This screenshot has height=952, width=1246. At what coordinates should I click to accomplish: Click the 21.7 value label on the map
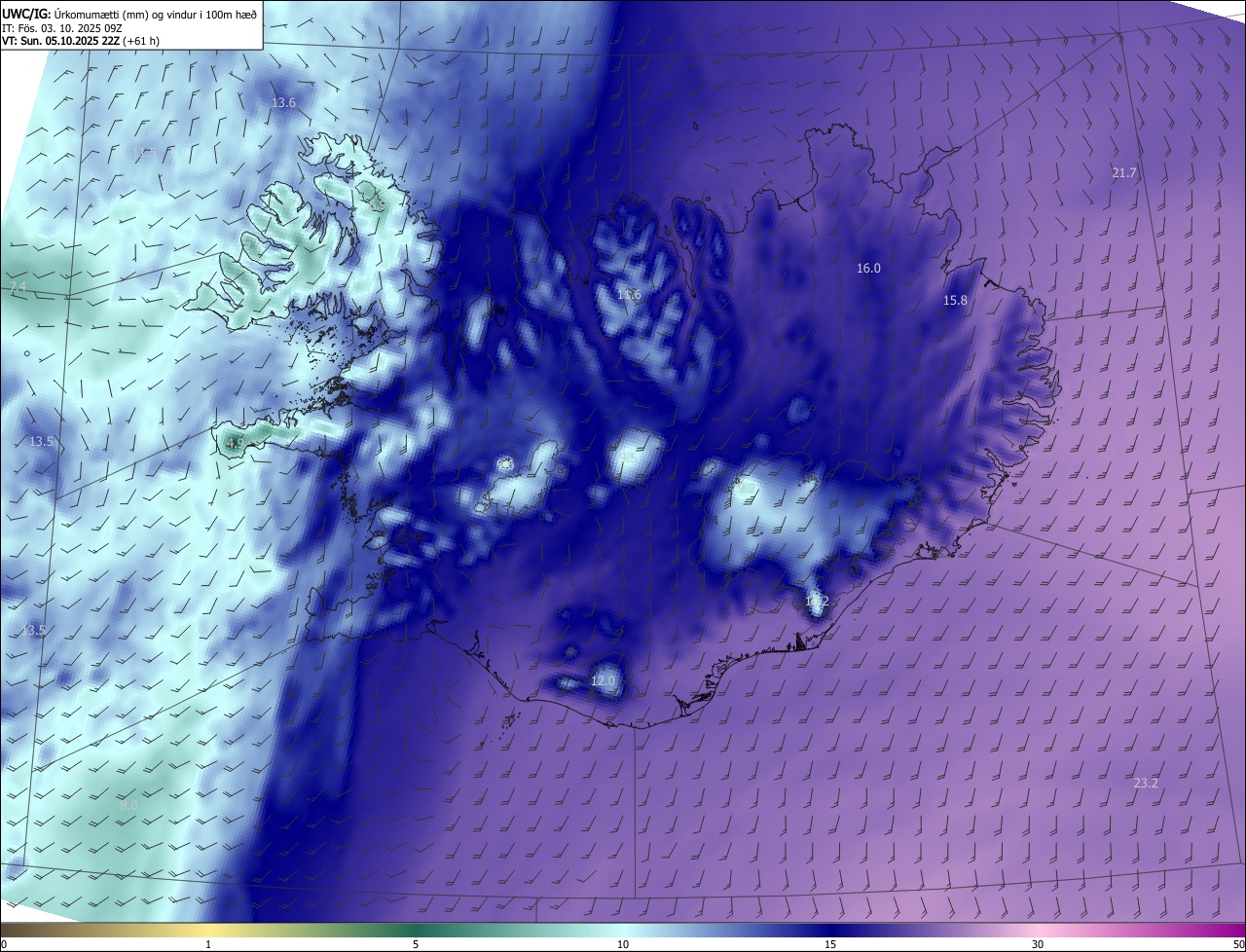[x=1124, y=173]
